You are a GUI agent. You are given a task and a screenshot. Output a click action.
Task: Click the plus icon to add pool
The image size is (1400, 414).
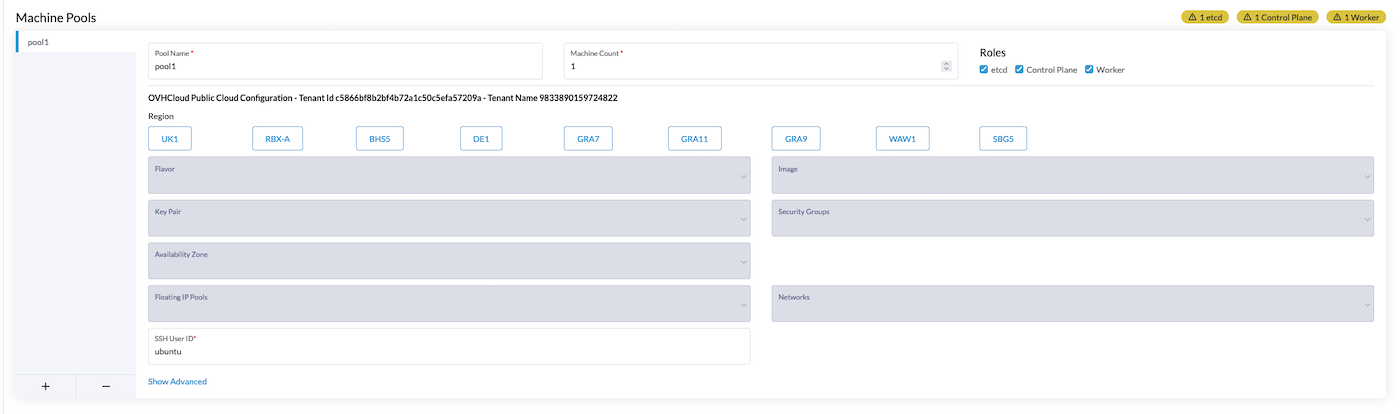[45, 387]
